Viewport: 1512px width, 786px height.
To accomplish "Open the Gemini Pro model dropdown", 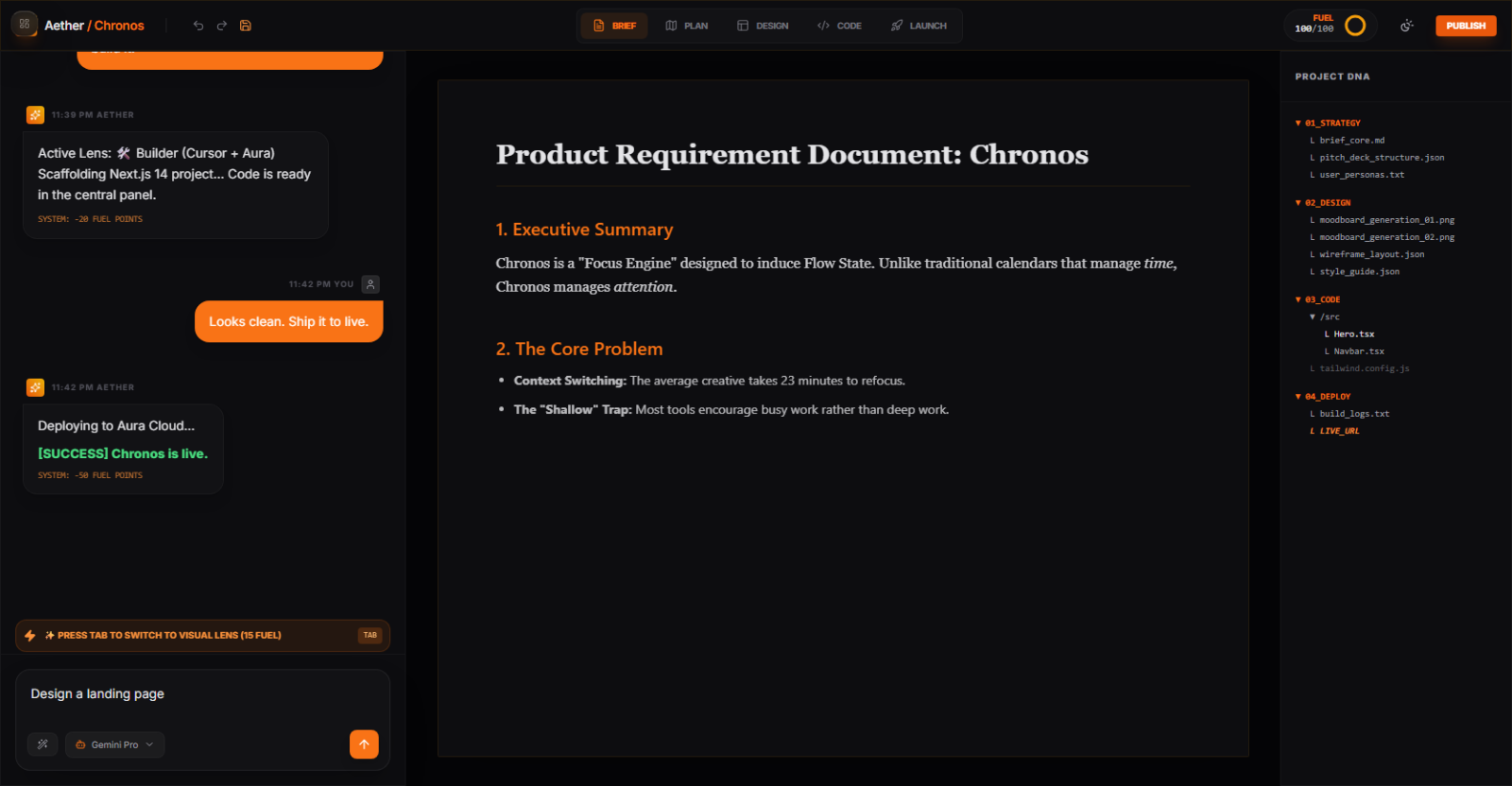I will 114,744.
